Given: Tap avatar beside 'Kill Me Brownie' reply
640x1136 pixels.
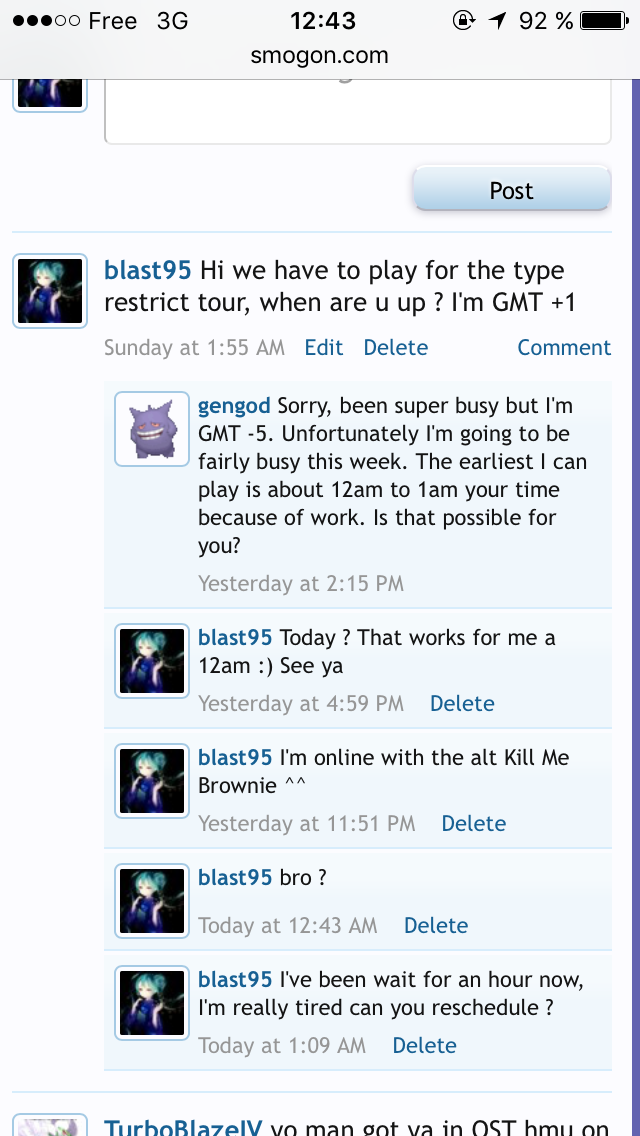Looking at the screenshot, I should (152, 780).
